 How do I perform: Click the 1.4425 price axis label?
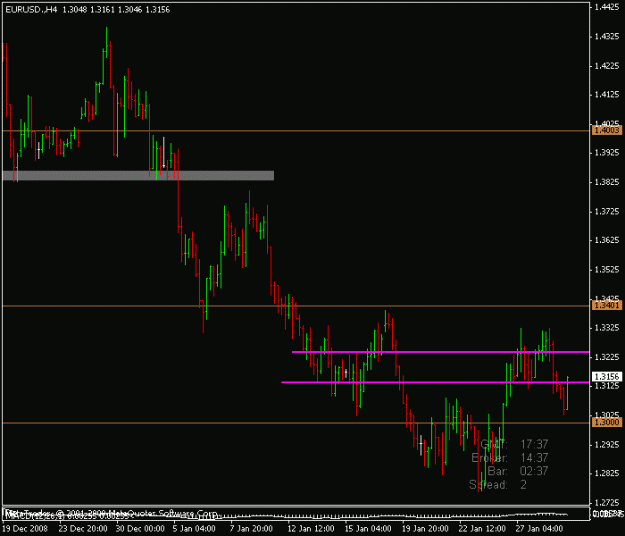pyautogui.click(x=607, y=7)
